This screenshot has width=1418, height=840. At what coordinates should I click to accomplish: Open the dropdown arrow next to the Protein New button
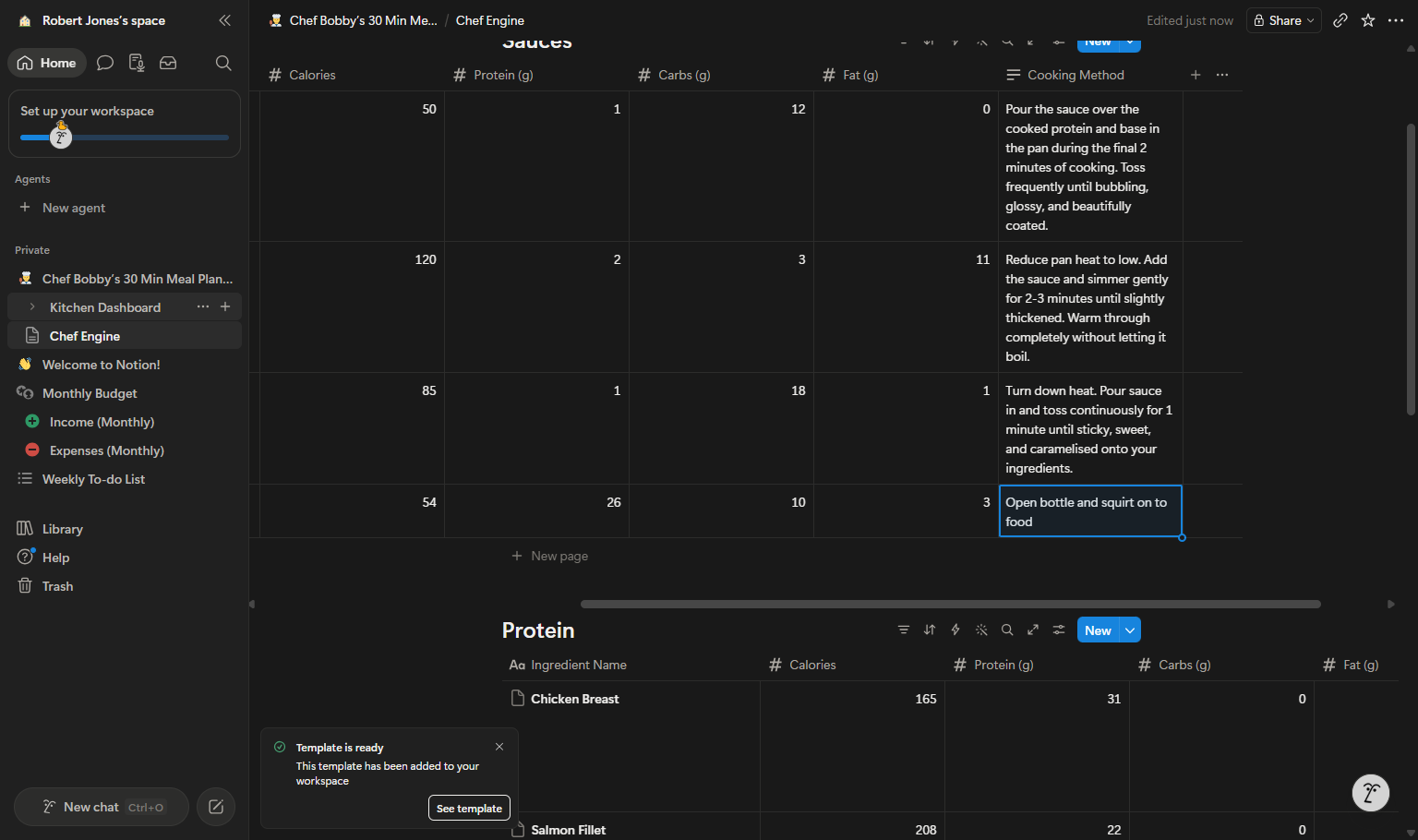click(1130, 630)
